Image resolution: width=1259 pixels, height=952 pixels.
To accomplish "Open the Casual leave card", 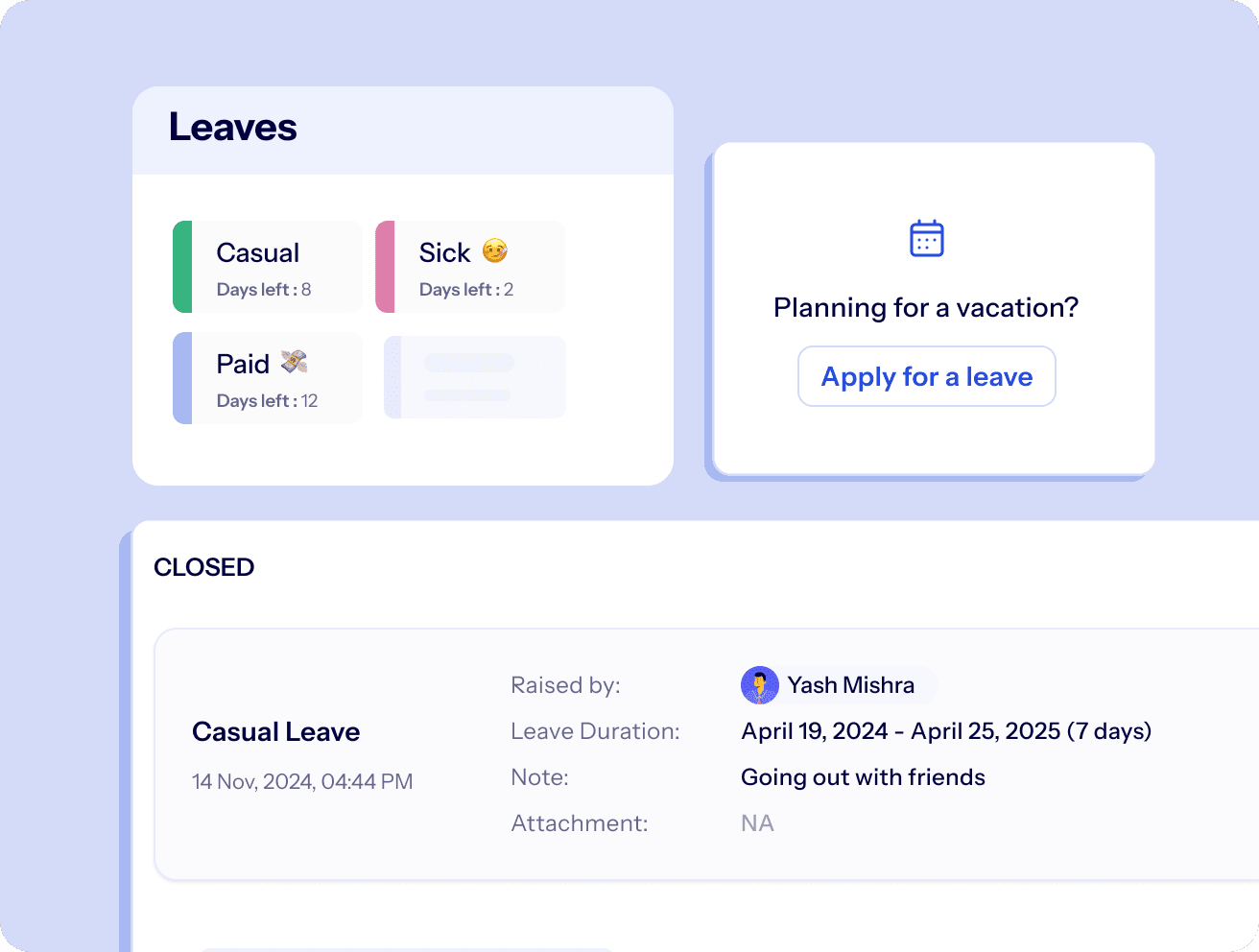I will pyautogui.click(x=268, y=267).
